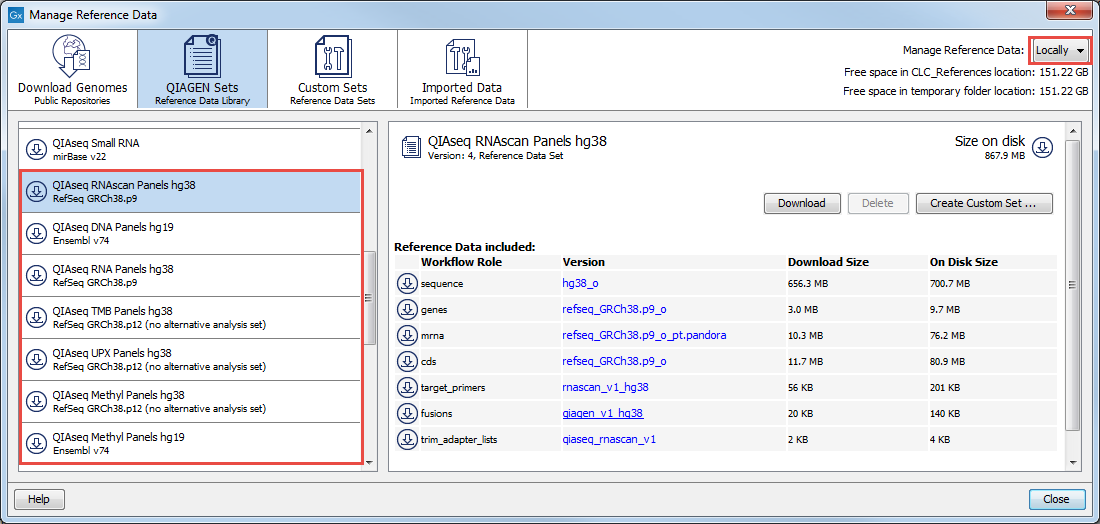Click the reference data set document icon in the details pane
The image size is (1100, 524).
[x=410, y=147]
